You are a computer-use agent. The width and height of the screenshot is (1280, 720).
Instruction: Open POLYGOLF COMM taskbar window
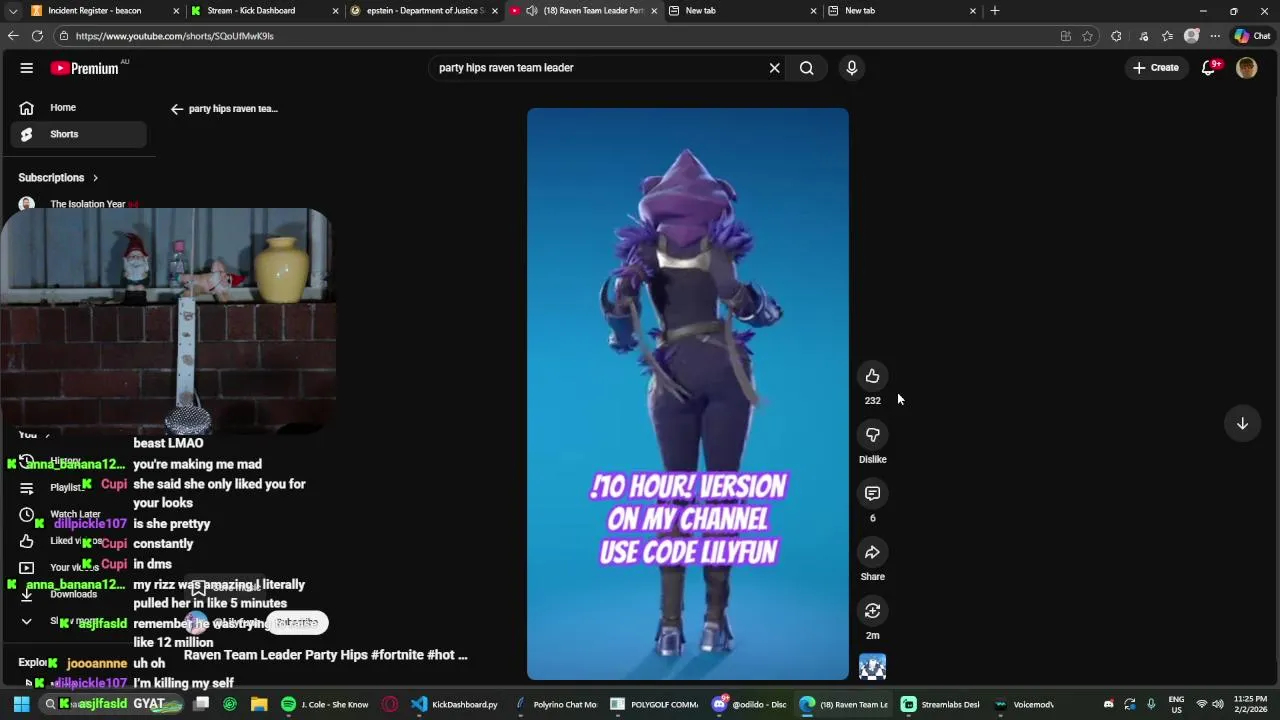point(656,704)
